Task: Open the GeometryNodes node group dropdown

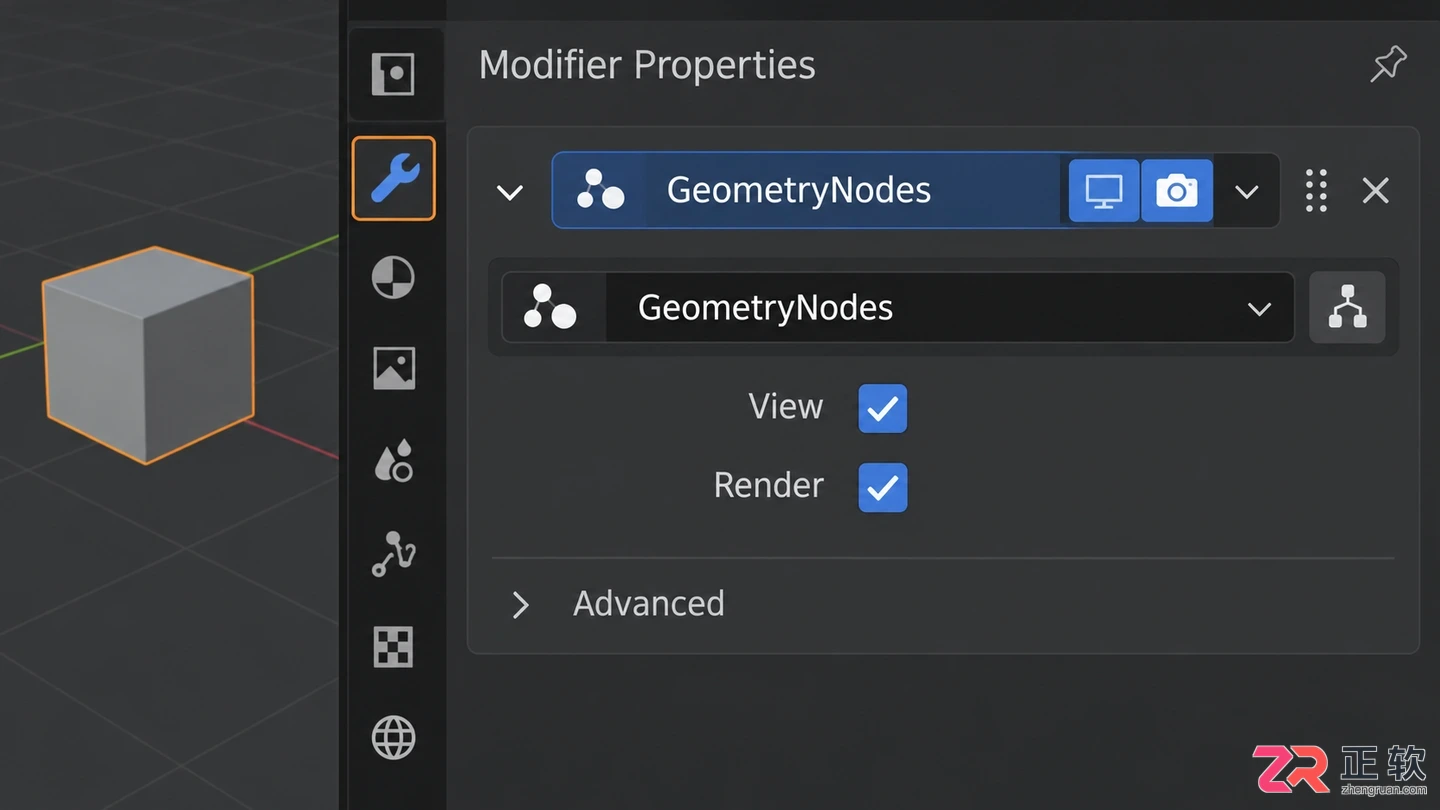Action: click(x=950, y=308)
